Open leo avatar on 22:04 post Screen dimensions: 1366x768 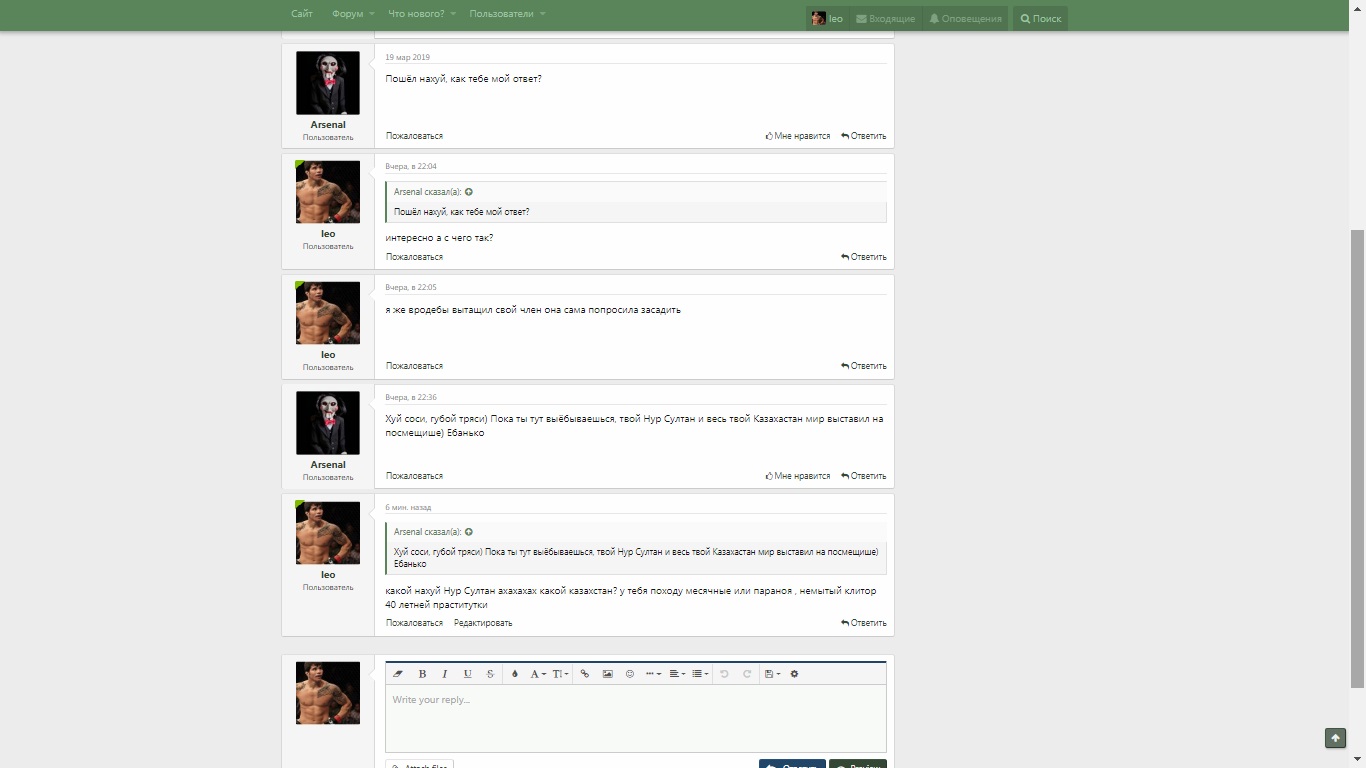(x=328, y=192)
